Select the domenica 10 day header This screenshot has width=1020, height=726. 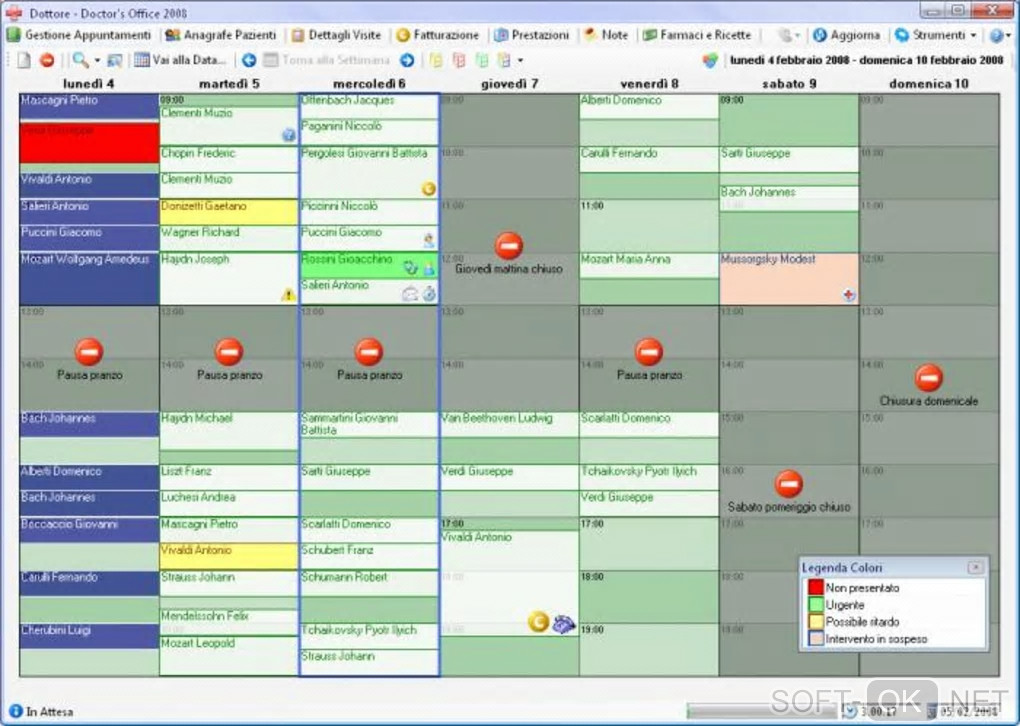(x=929, y=83)
